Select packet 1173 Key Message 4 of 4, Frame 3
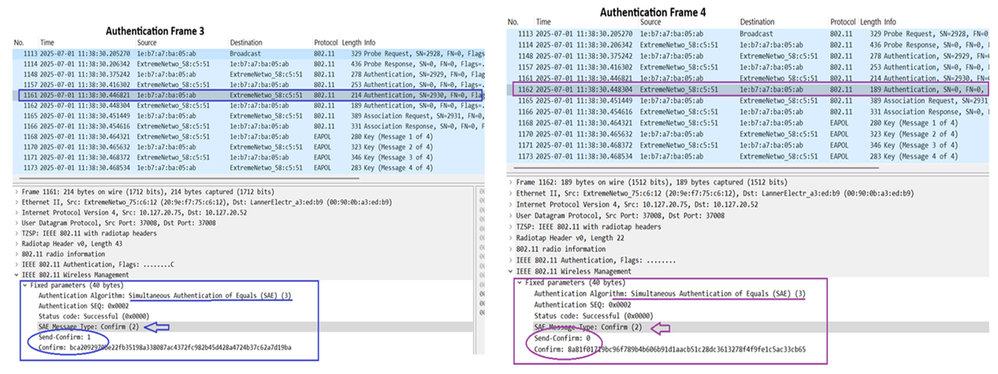 [248, 168]
